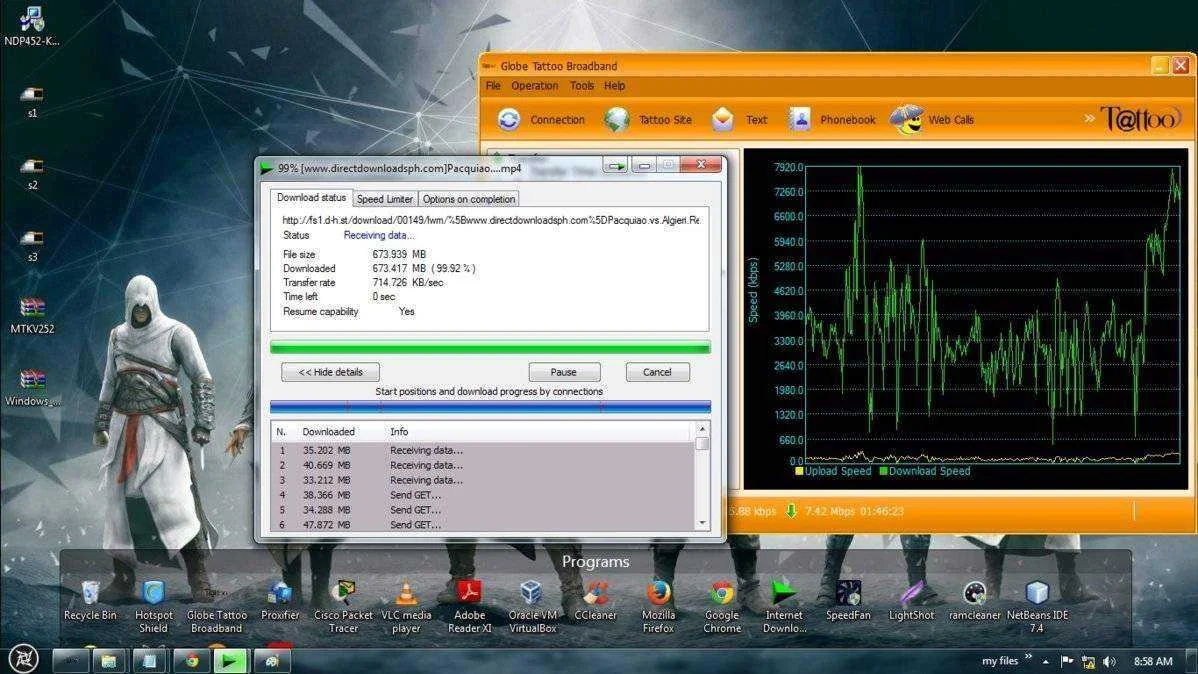This screenshot has height=674, width=1198.
Task: Launch Proxifier from dock
Action: (x=280, y=601)
